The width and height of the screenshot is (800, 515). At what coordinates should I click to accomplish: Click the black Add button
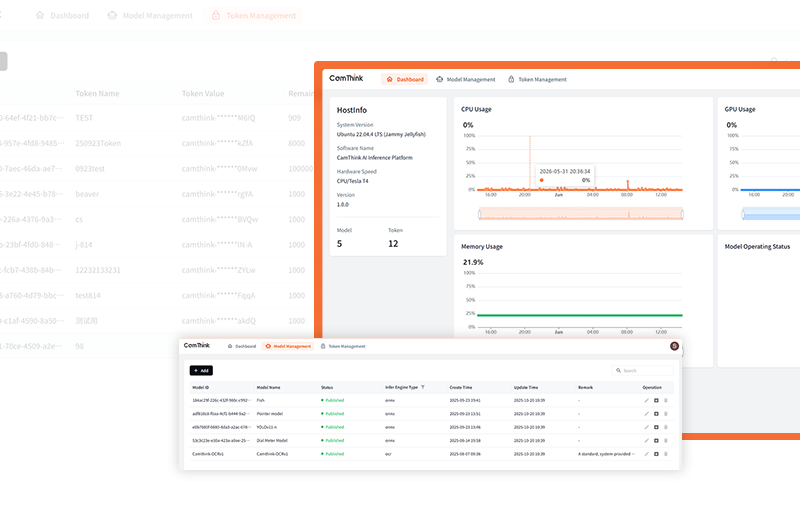point(201,371)
